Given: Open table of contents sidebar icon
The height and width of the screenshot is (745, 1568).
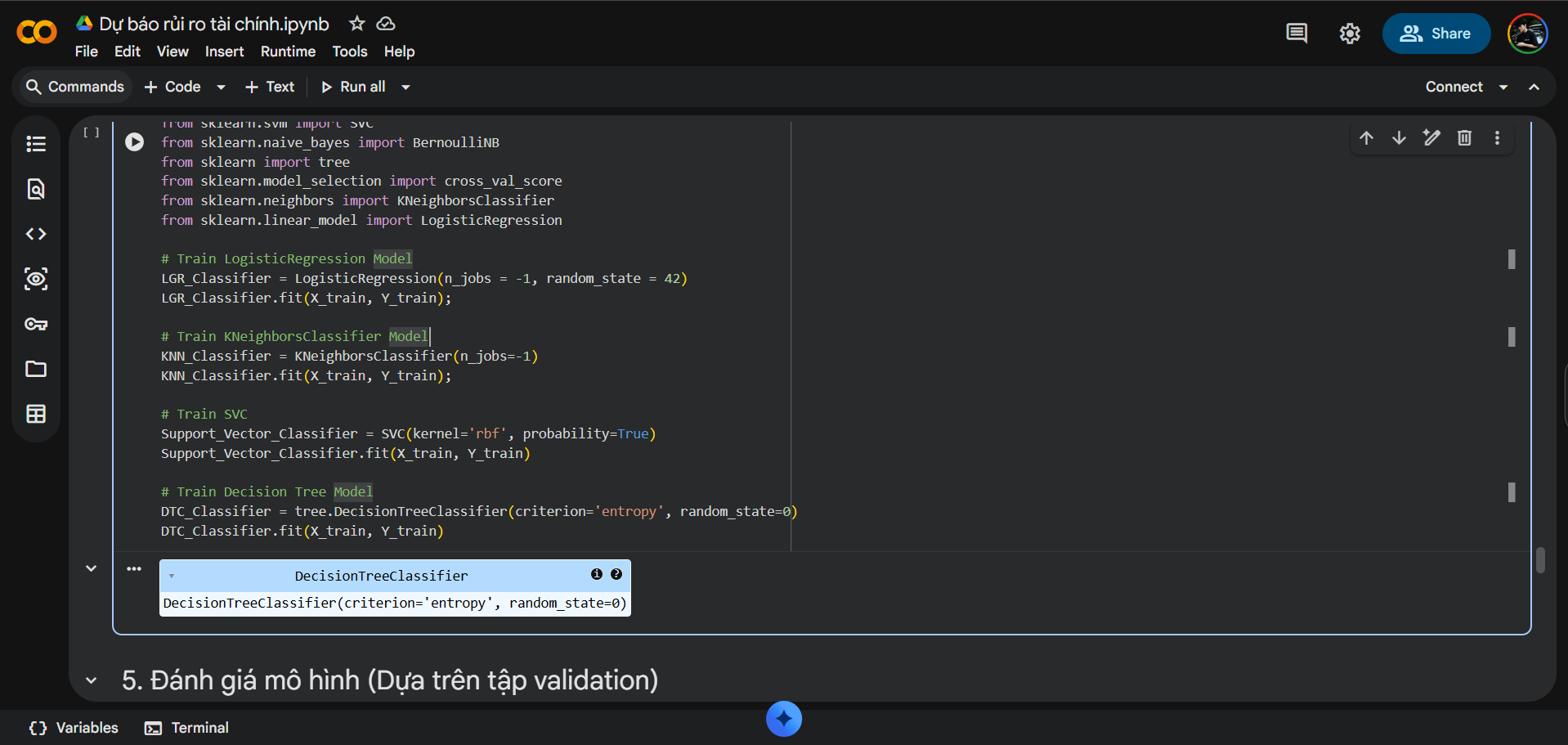Looking at the screenshot, I should pos(36,144).
